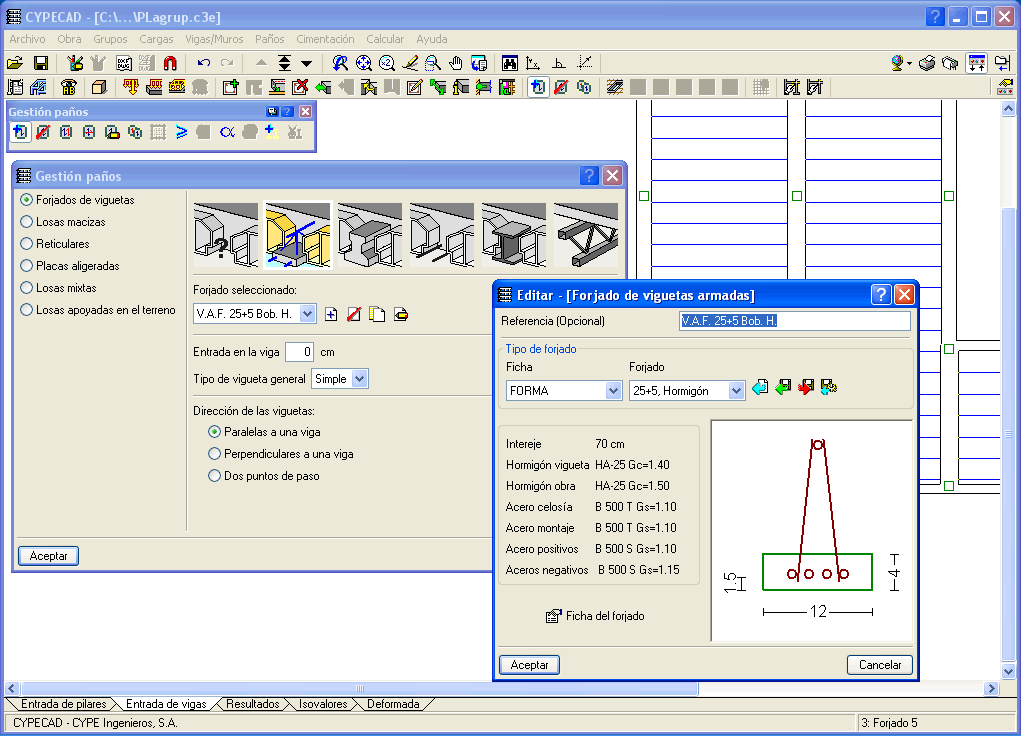The height and width of the screenshot is (736, 1021).
Task: Click the delete panel red X icon
Action: point(300,87)
